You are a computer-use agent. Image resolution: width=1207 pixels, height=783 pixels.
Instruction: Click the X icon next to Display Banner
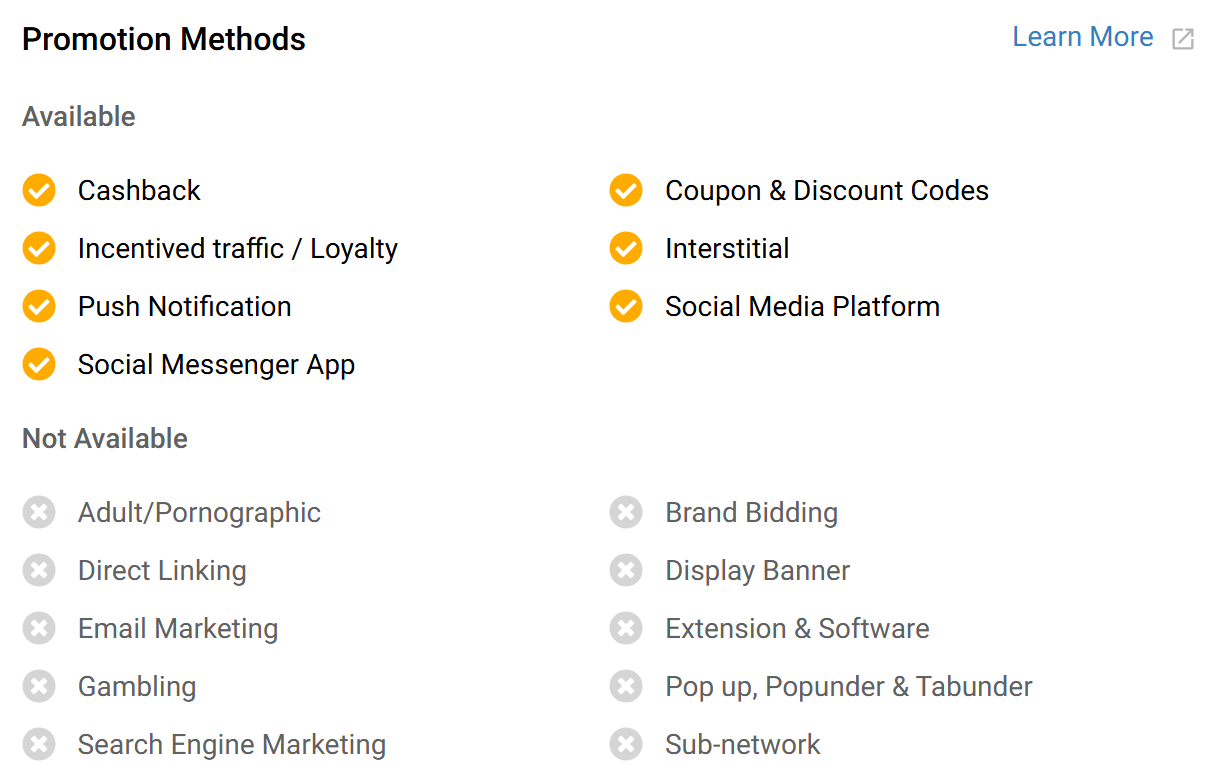point(626,571)
